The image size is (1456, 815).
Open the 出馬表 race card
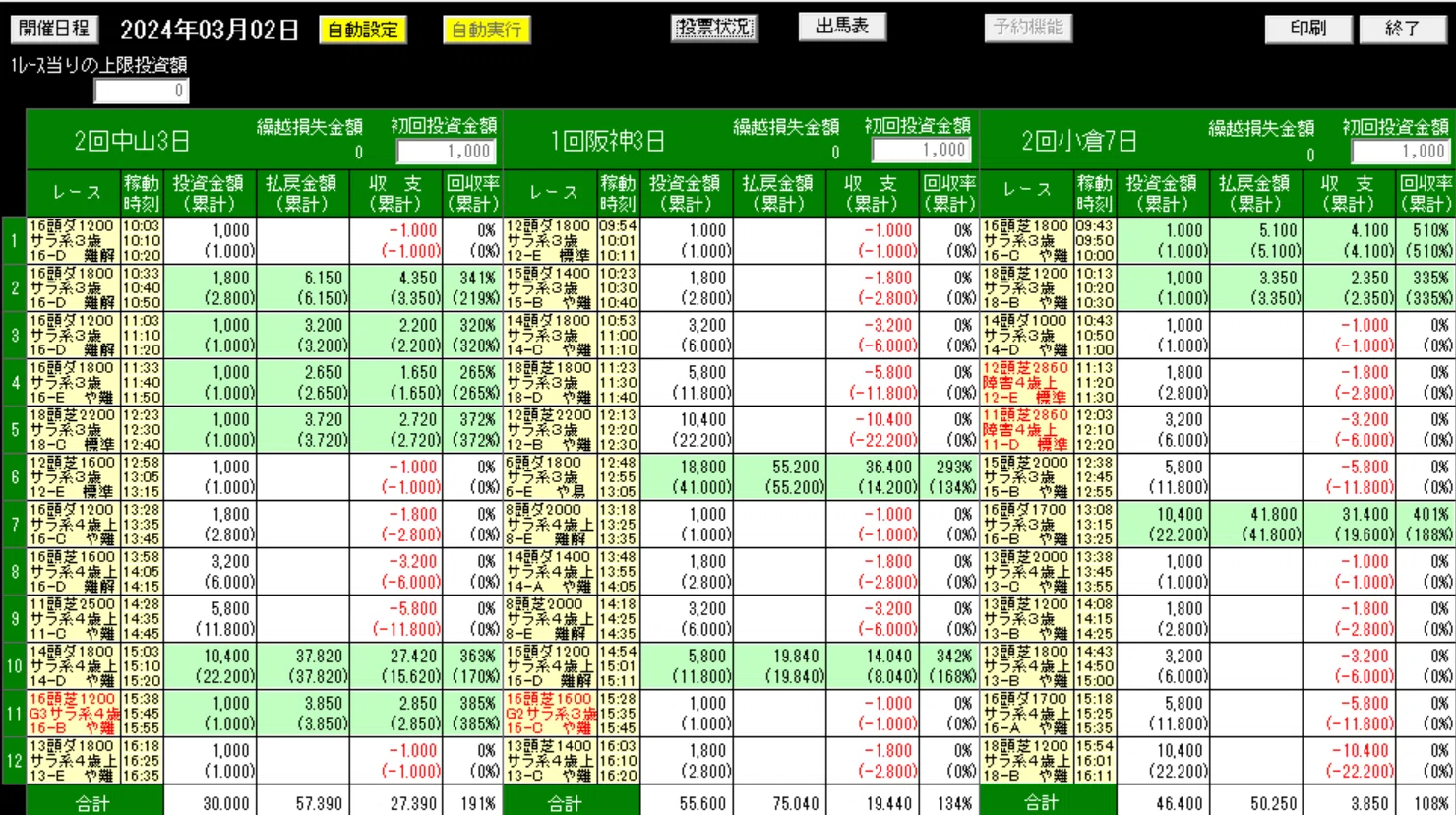point(842,27)
